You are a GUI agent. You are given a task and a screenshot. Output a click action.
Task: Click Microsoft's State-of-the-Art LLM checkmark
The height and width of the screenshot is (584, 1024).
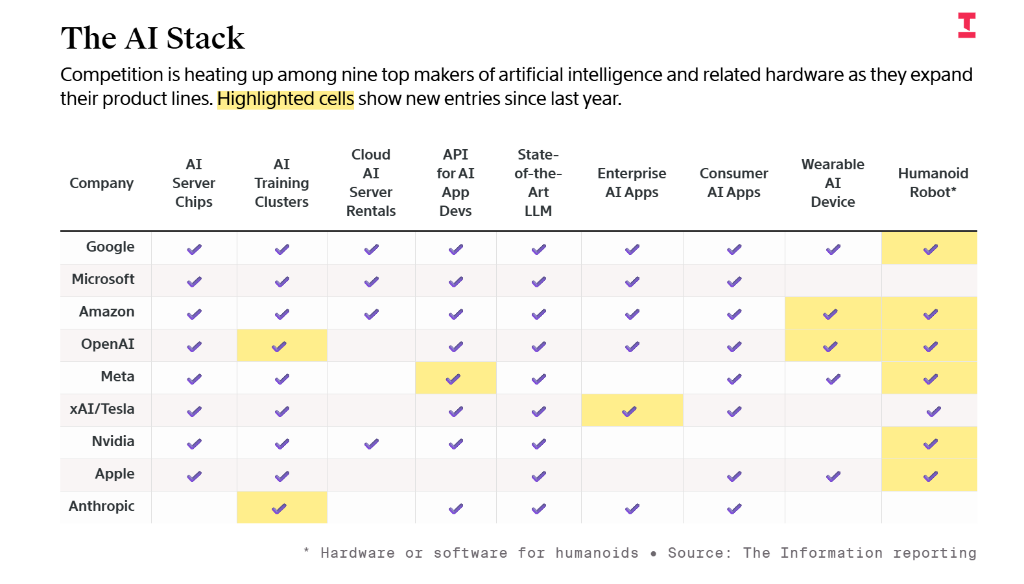pyautogui.click(x=538, y=281)
